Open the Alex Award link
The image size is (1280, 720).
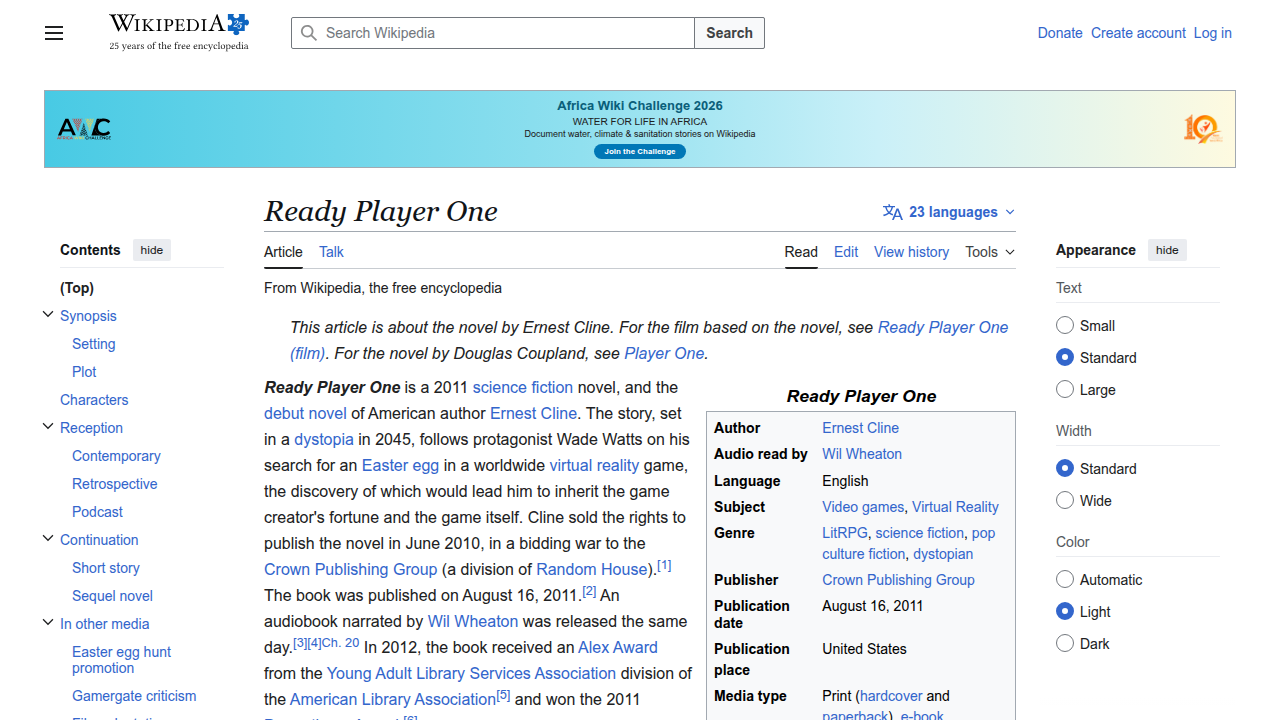tap(618, 647)
